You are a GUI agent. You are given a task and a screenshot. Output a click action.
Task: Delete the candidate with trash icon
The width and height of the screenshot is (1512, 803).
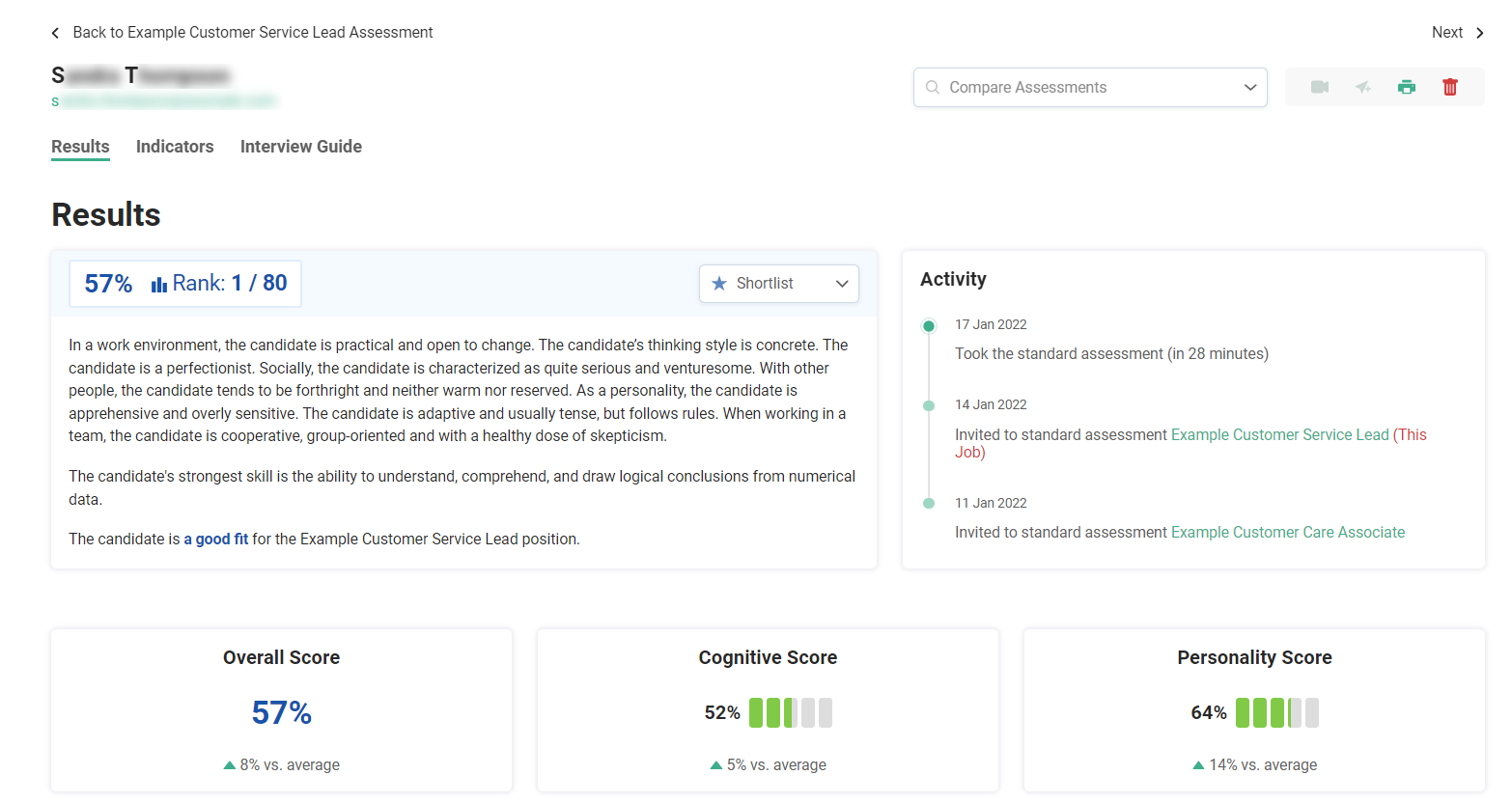[1449, 86]
